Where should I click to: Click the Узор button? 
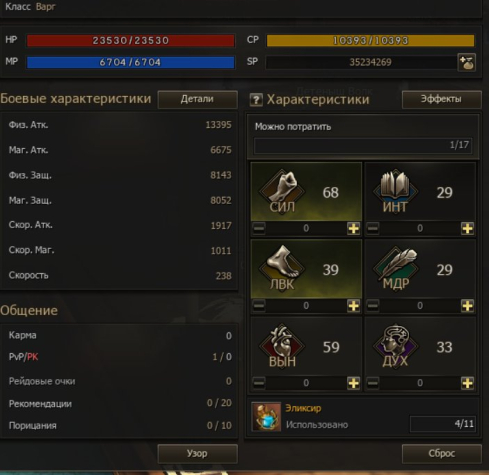197,454
